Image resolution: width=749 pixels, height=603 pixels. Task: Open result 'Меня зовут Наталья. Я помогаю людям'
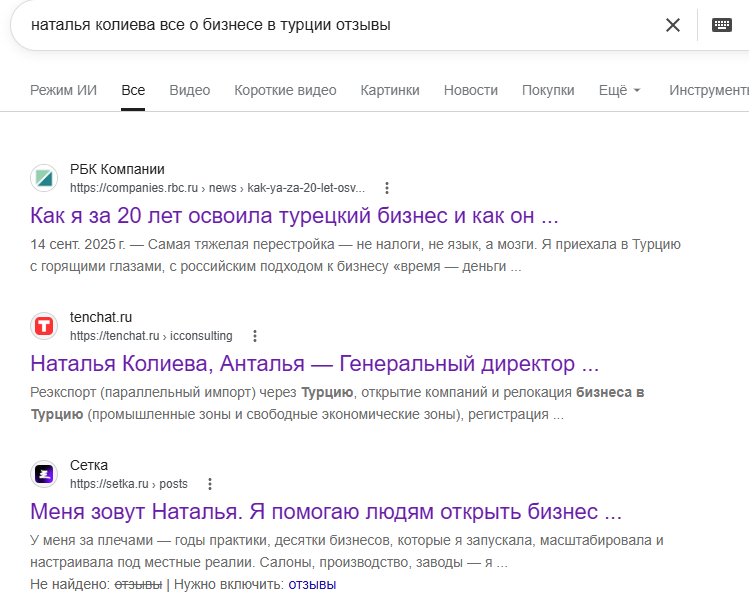pos(326,512)
